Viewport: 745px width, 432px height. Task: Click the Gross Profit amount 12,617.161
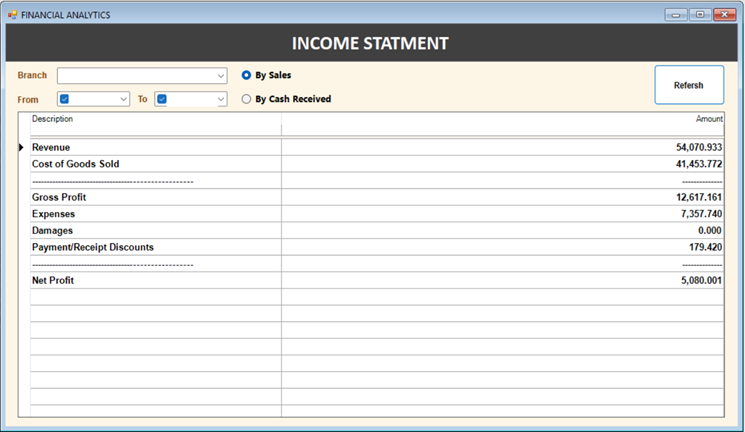click(x=699, y=197)
